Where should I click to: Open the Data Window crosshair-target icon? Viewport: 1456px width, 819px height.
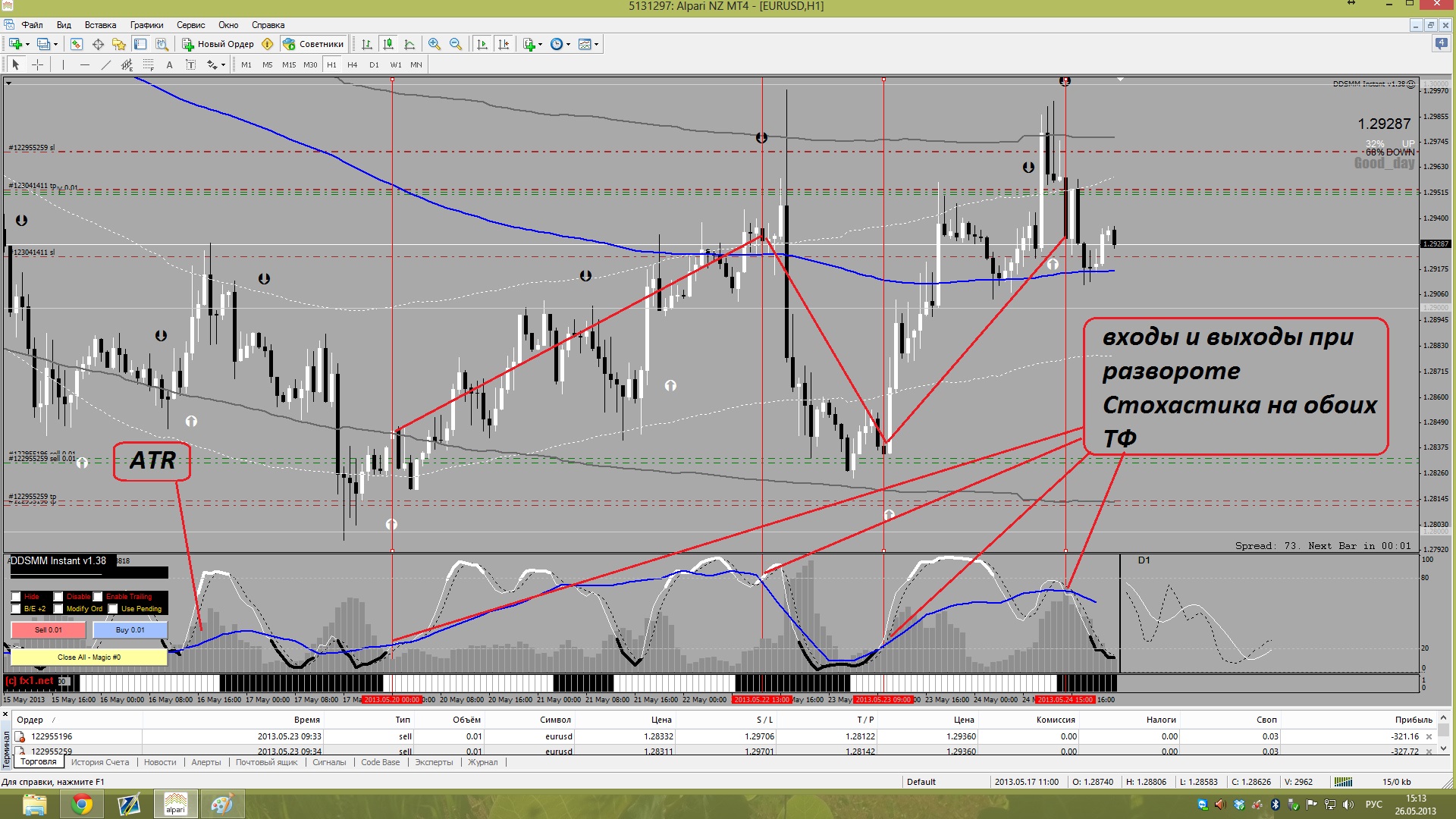coord(98,44)
